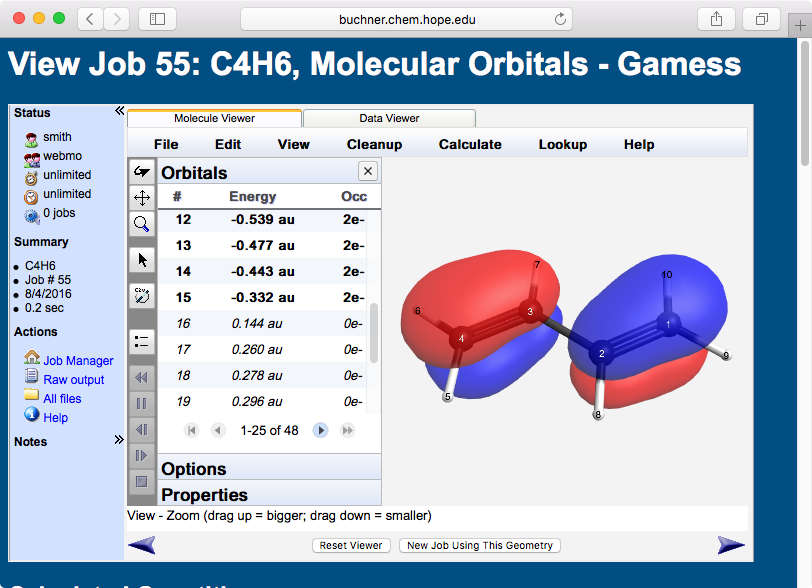Viewport: 812px width, 588px height.
Task: Click New Job Using This Geometry
Action: [480, 546]
